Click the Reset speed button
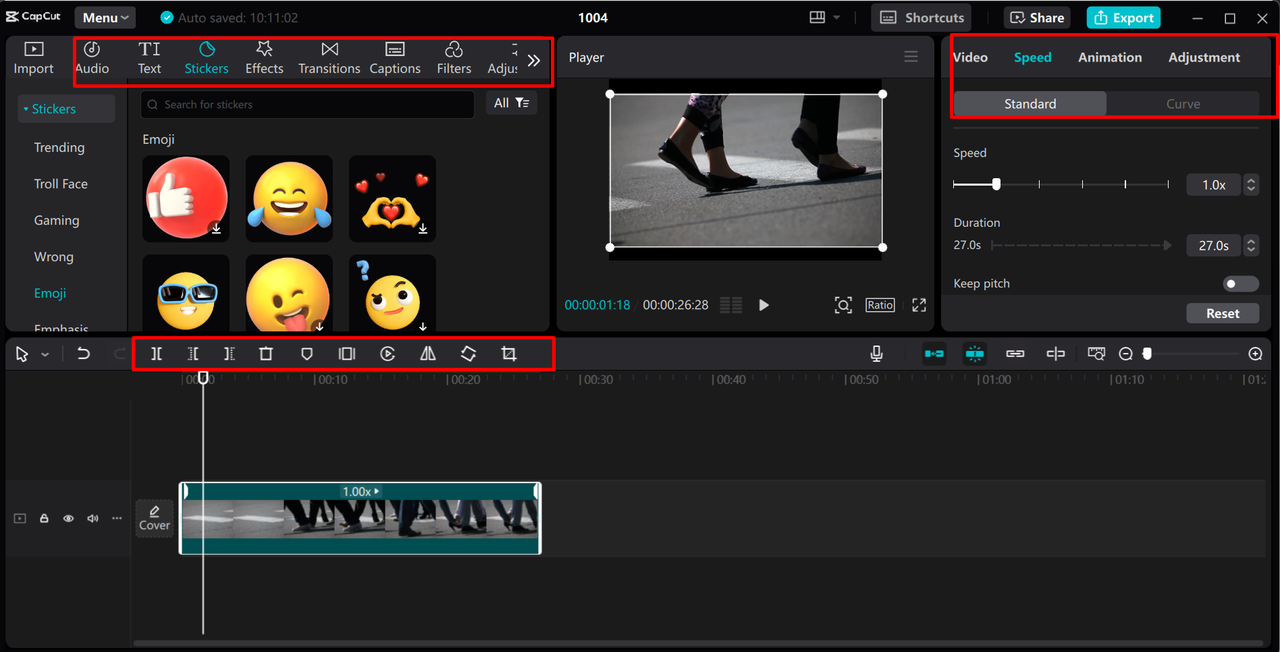This screenshot has height=652, width=1280. (x=1222, y=313)
